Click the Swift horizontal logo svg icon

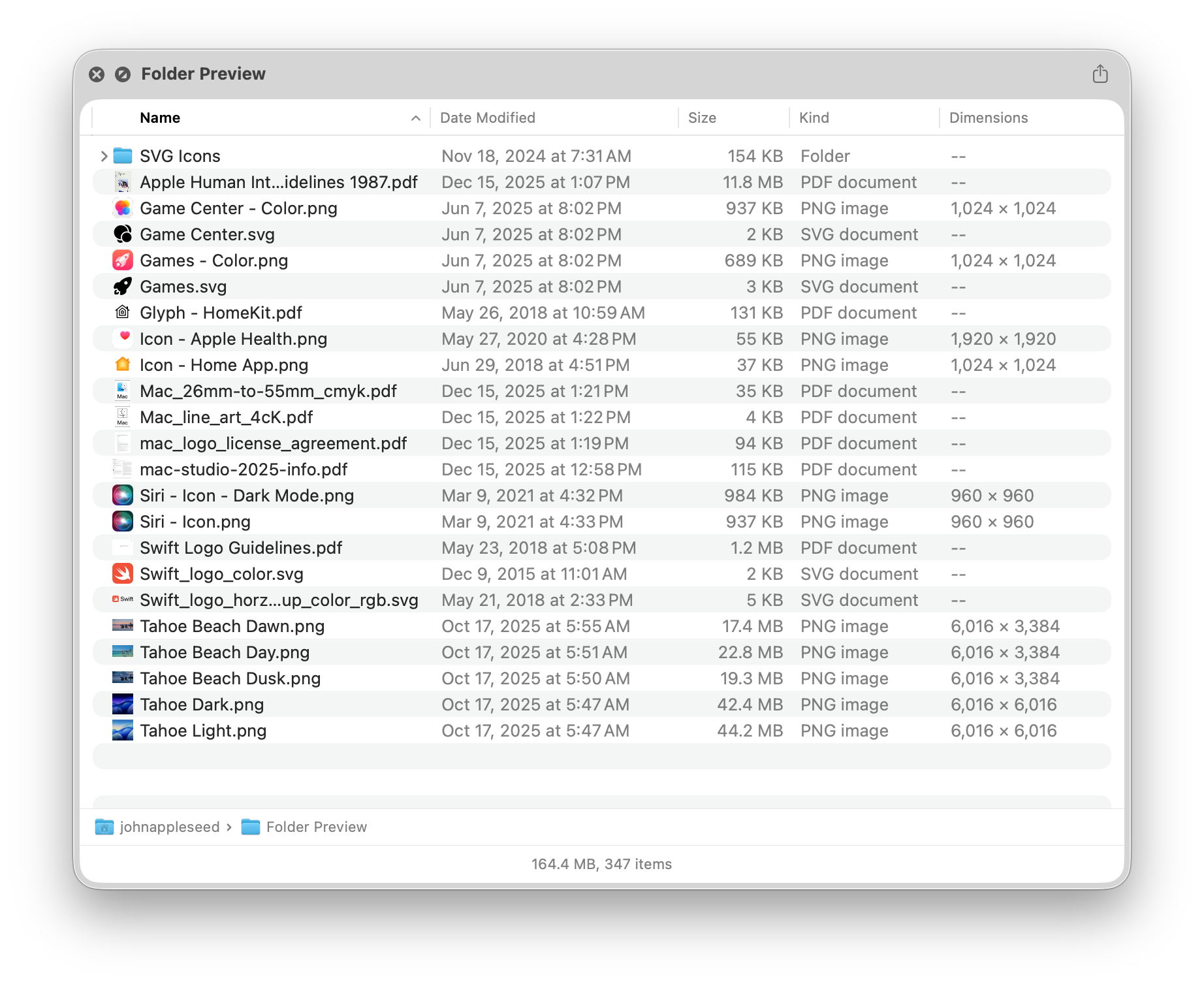[x=123, y=599]
